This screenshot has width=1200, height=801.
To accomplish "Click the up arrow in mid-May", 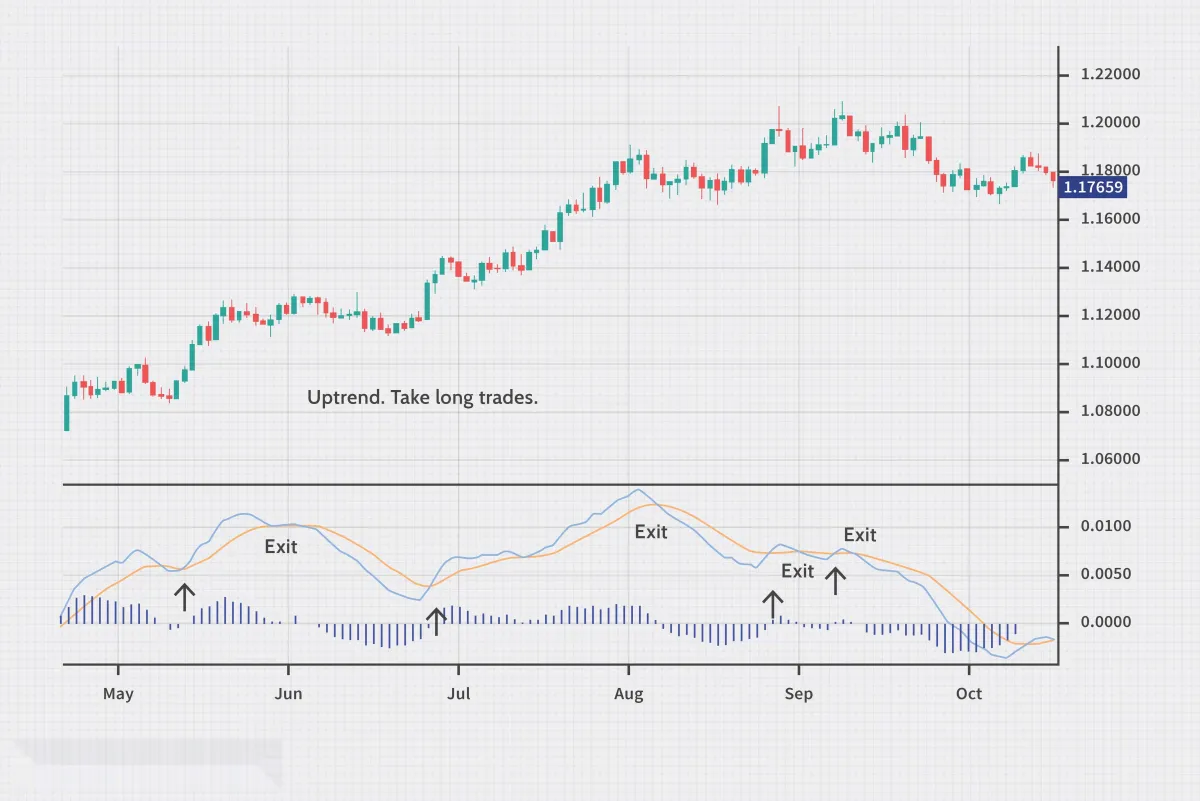I will 184,598.
